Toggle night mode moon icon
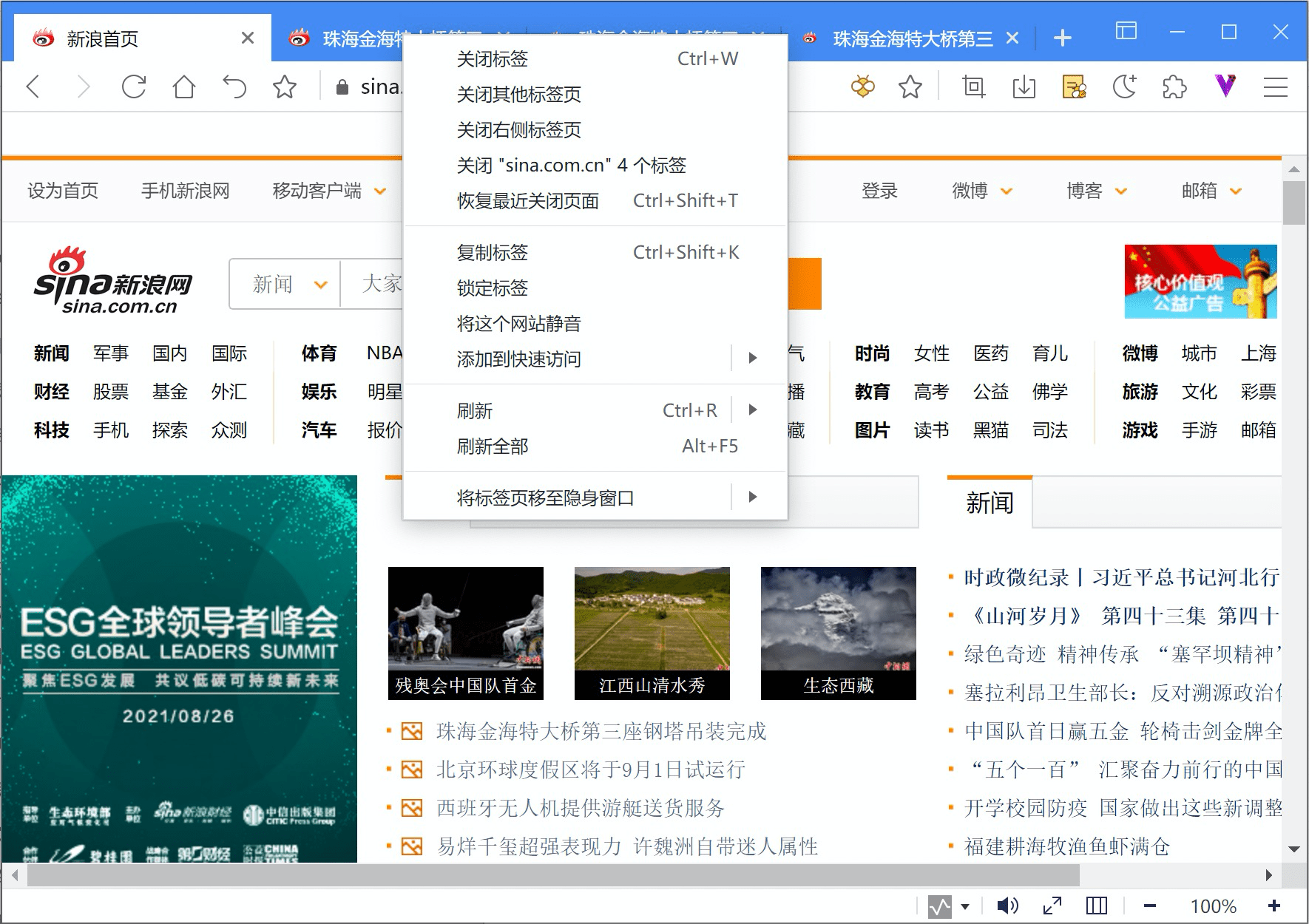 coord(1125,87)
